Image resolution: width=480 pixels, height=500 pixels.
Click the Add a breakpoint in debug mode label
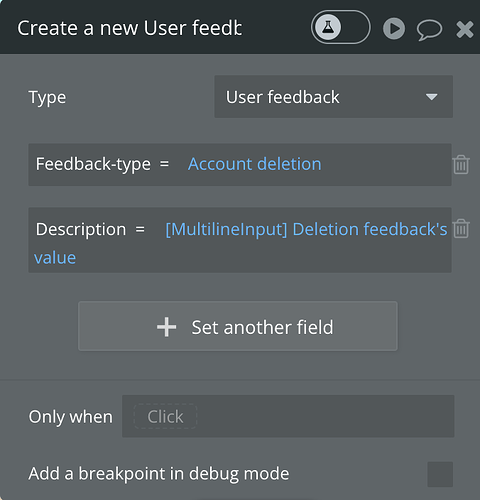pyautogui.click(x=159, y=474)
